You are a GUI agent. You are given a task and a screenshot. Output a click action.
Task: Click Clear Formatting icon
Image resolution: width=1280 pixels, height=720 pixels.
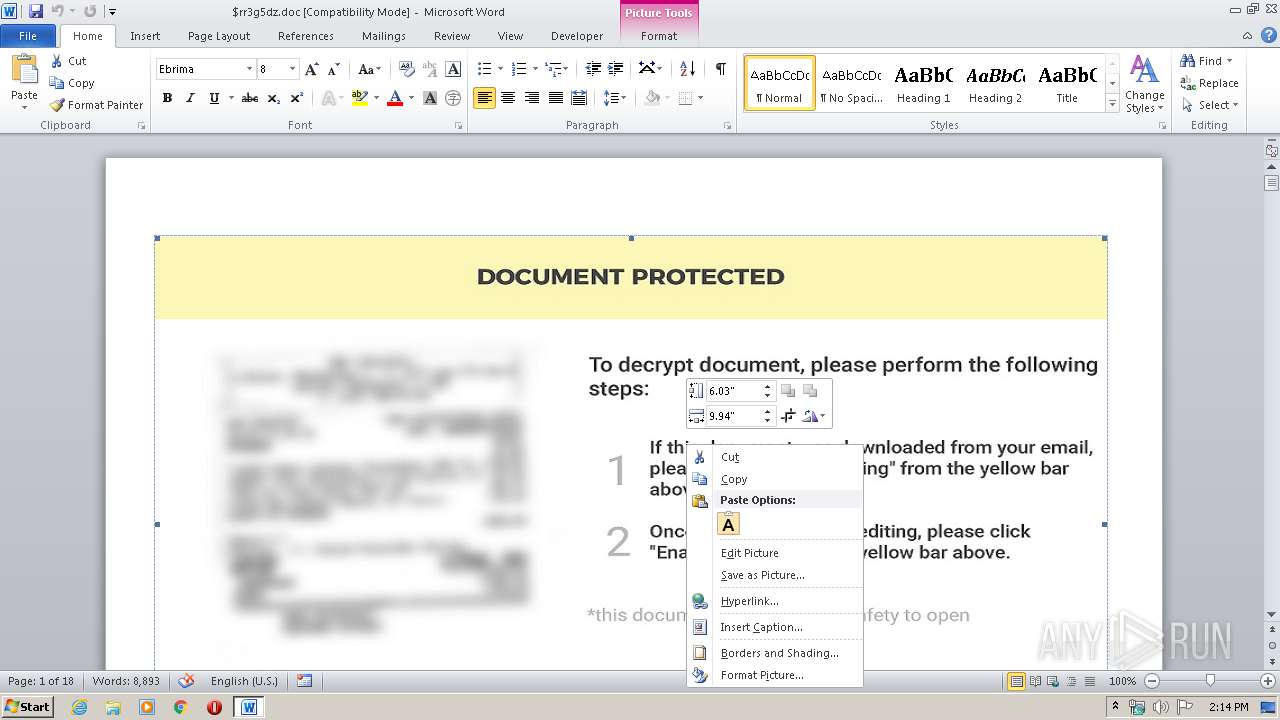click(407, 69)
